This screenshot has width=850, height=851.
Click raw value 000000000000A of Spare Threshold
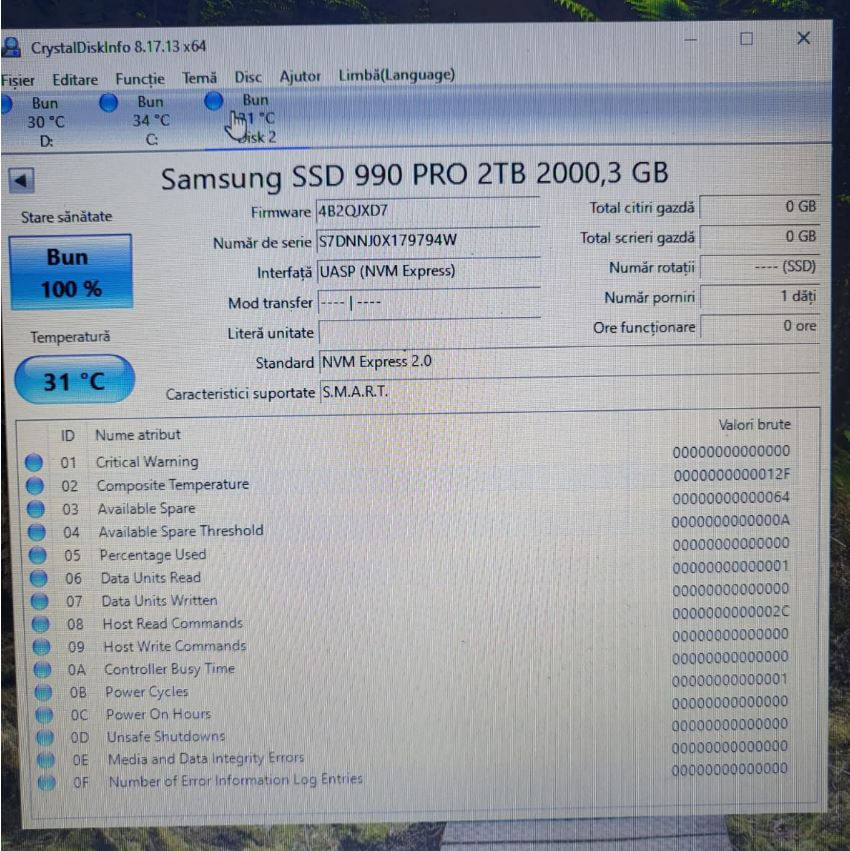pyautogui.click(x=731, y=521)
